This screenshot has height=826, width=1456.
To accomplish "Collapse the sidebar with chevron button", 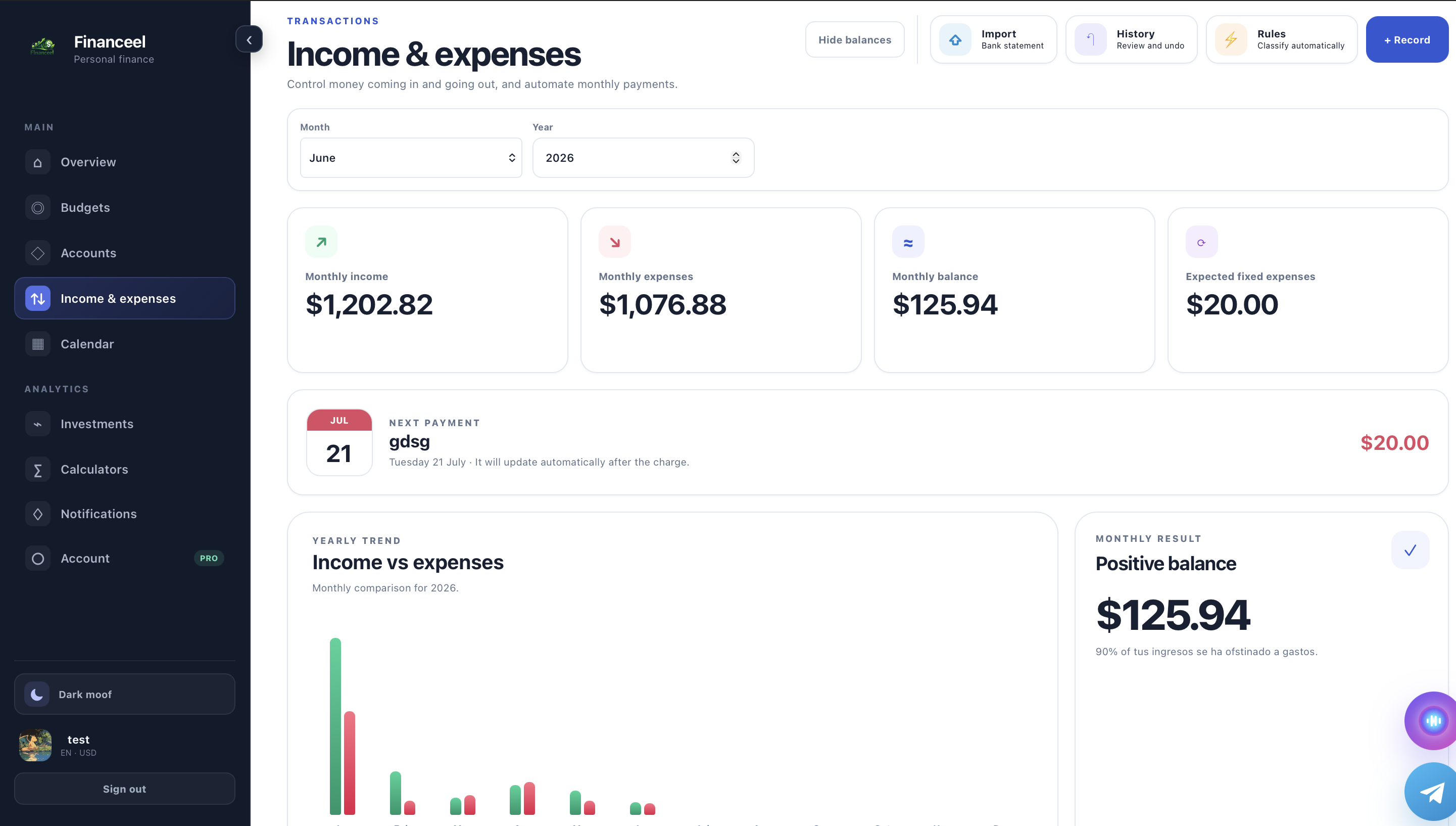I will pos(249,40).
